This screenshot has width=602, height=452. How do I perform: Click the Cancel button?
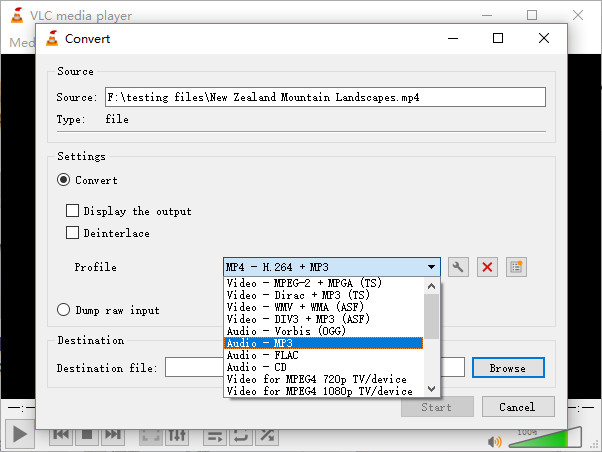(518, 407)
